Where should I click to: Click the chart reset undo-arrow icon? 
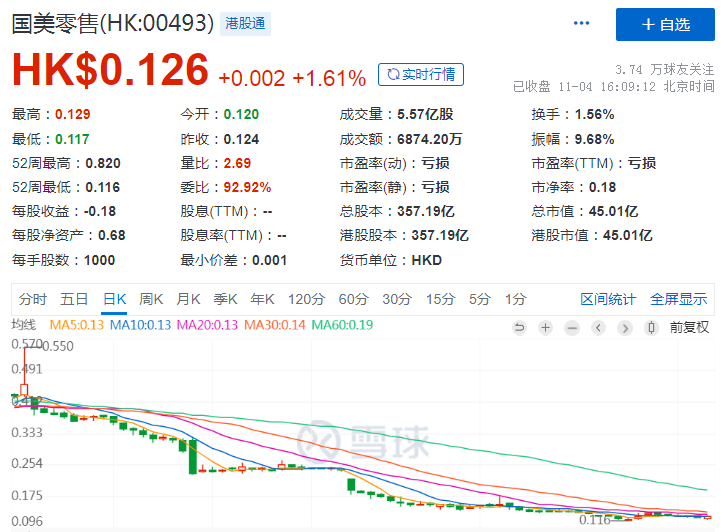tap(519, 328)
